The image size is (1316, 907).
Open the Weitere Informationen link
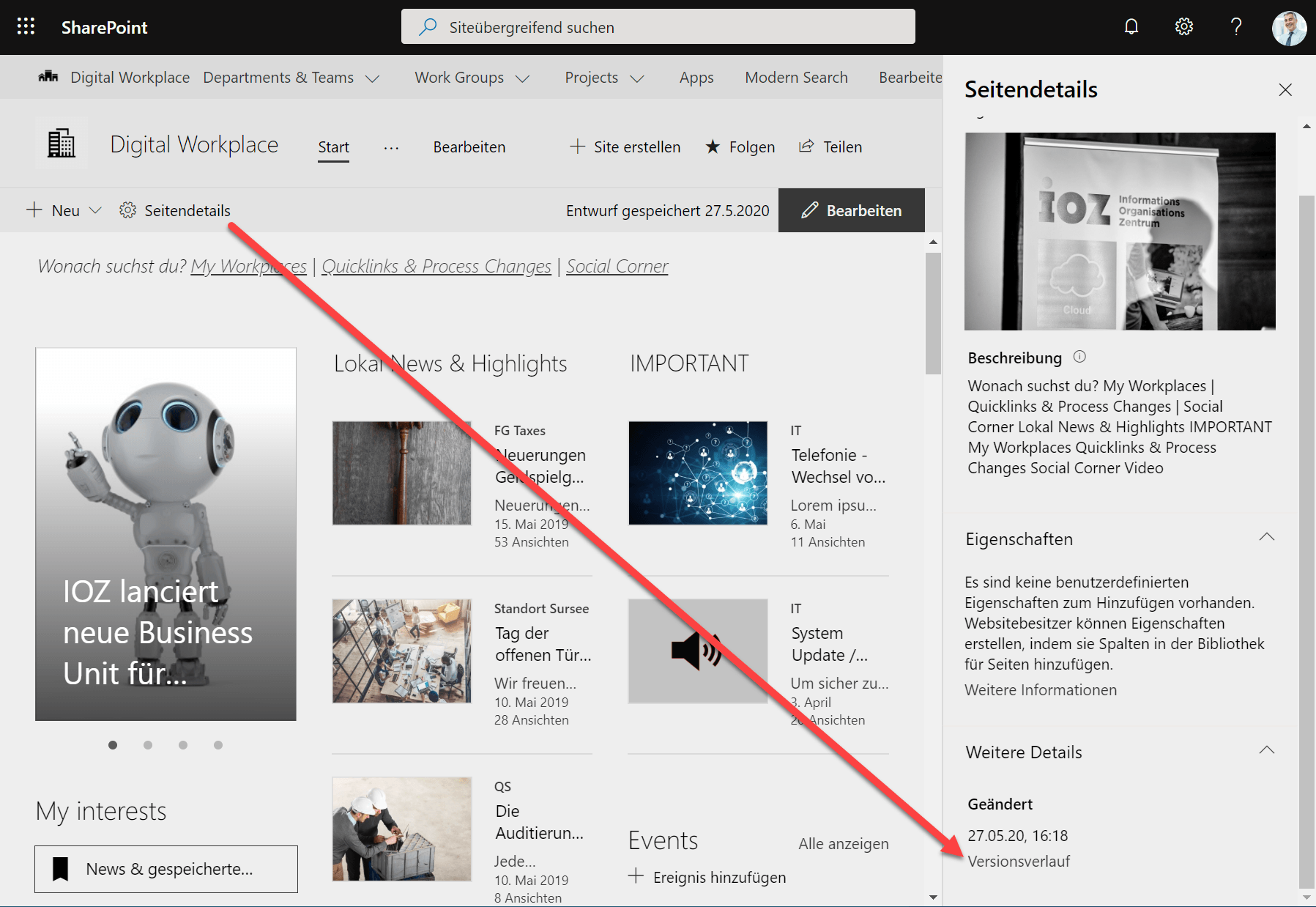tap(1041, 690)
